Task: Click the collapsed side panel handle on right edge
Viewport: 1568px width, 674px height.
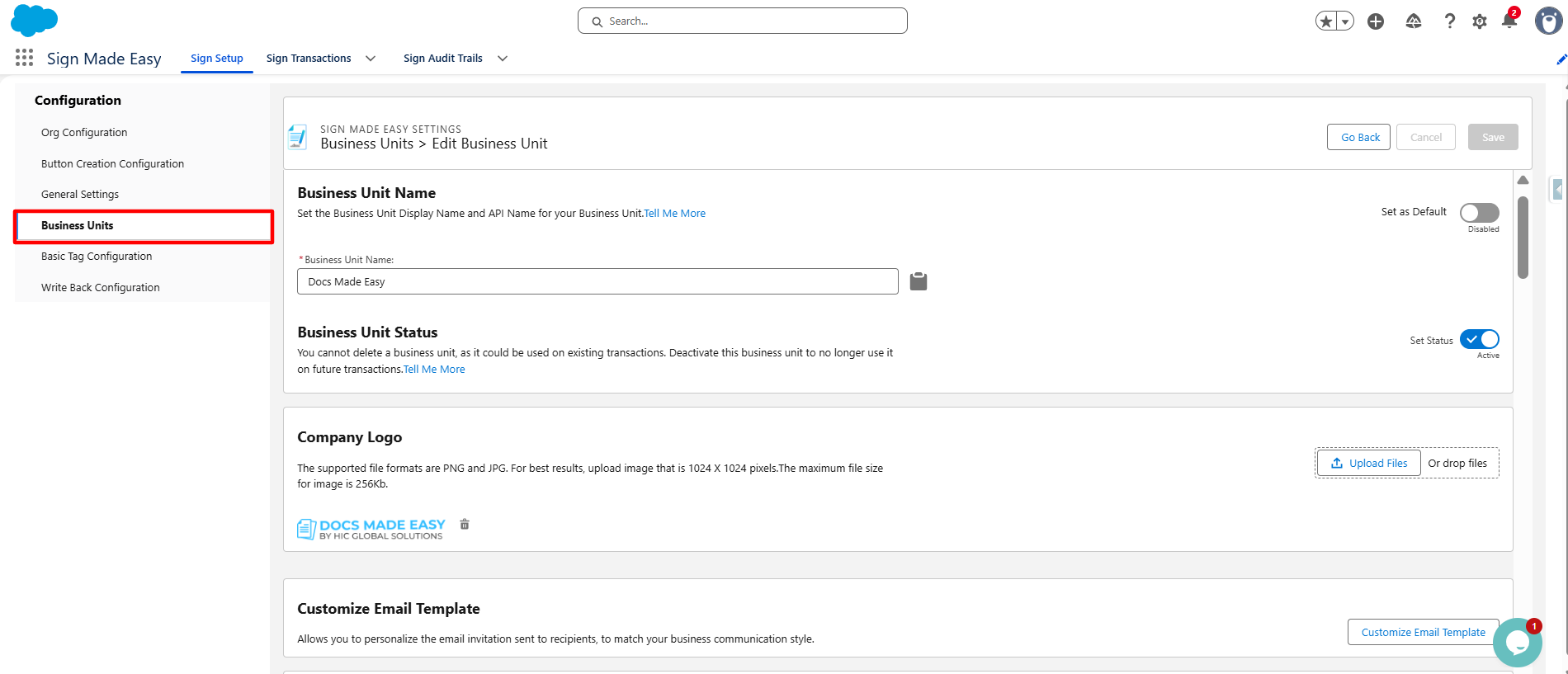Action: pyautogui.click(x=1557, y=190)
